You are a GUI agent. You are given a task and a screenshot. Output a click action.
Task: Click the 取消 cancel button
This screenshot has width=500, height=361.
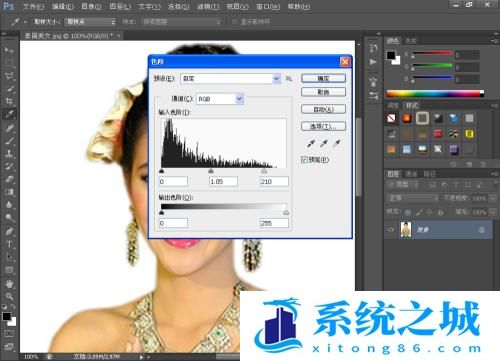(x=323, y=92)
